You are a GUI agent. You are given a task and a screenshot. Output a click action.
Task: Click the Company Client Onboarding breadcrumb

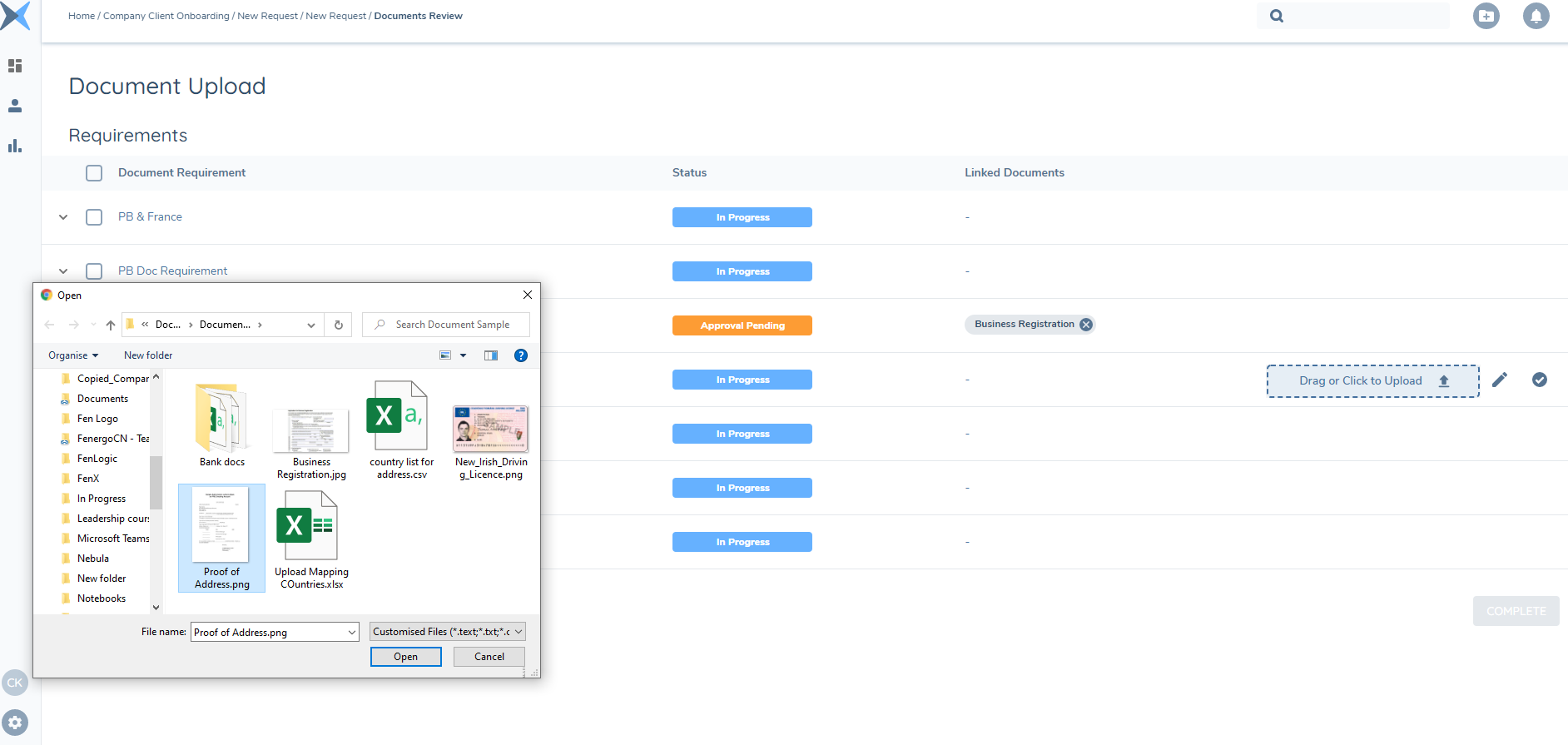tap(166, 16)
